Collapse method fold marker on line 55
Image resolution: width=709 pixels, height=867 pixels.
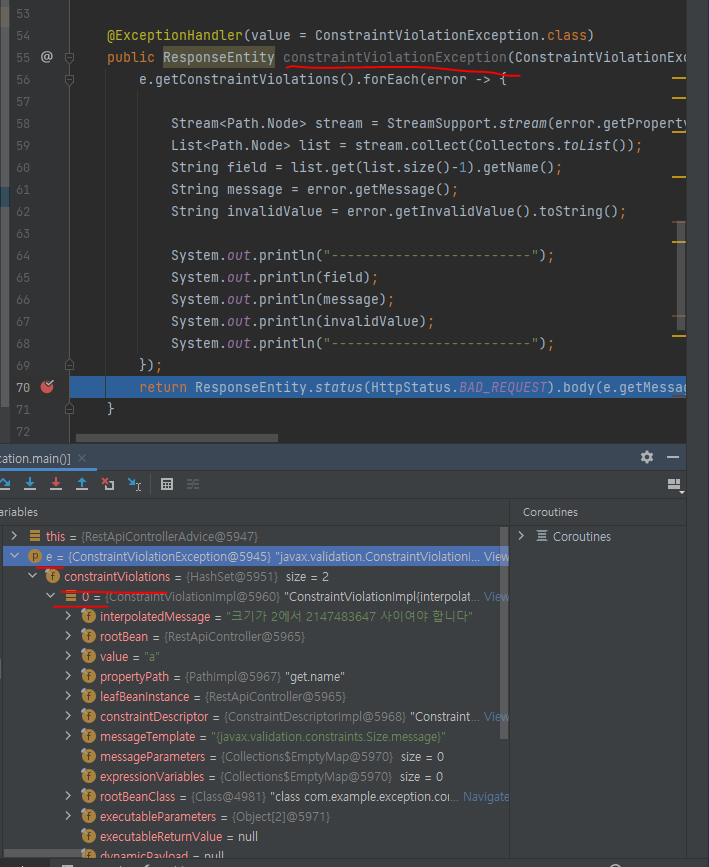(70, 57)
